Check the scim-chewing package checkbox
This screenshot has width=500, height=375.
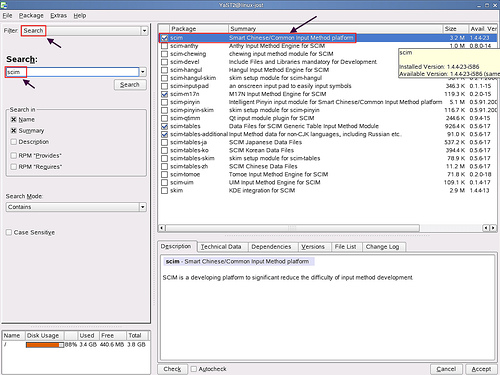tap(164, 54)
